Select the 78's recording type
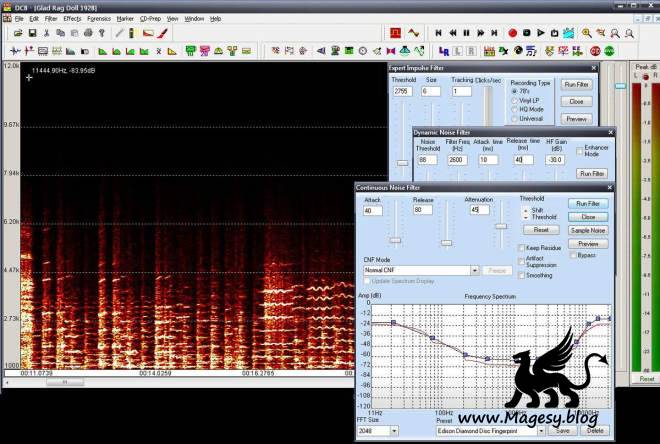Image resolution: width=660 pixels, height=444 pixels. coord(514,91)
